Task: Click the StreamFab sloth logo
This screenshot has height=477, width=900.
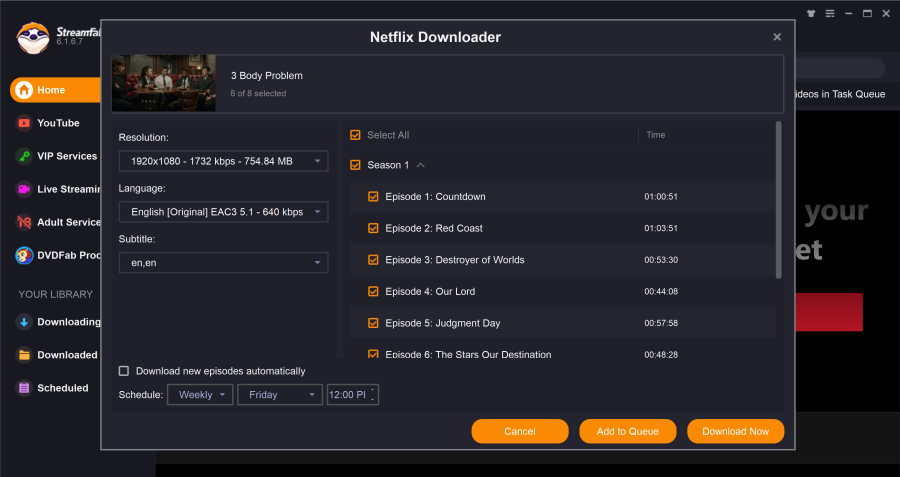Action: pos(33,38)
